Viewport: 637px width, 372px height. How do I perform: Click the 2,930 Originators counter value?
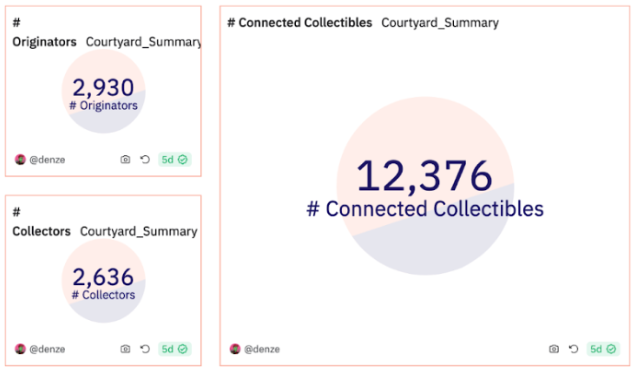click(103, 87)
